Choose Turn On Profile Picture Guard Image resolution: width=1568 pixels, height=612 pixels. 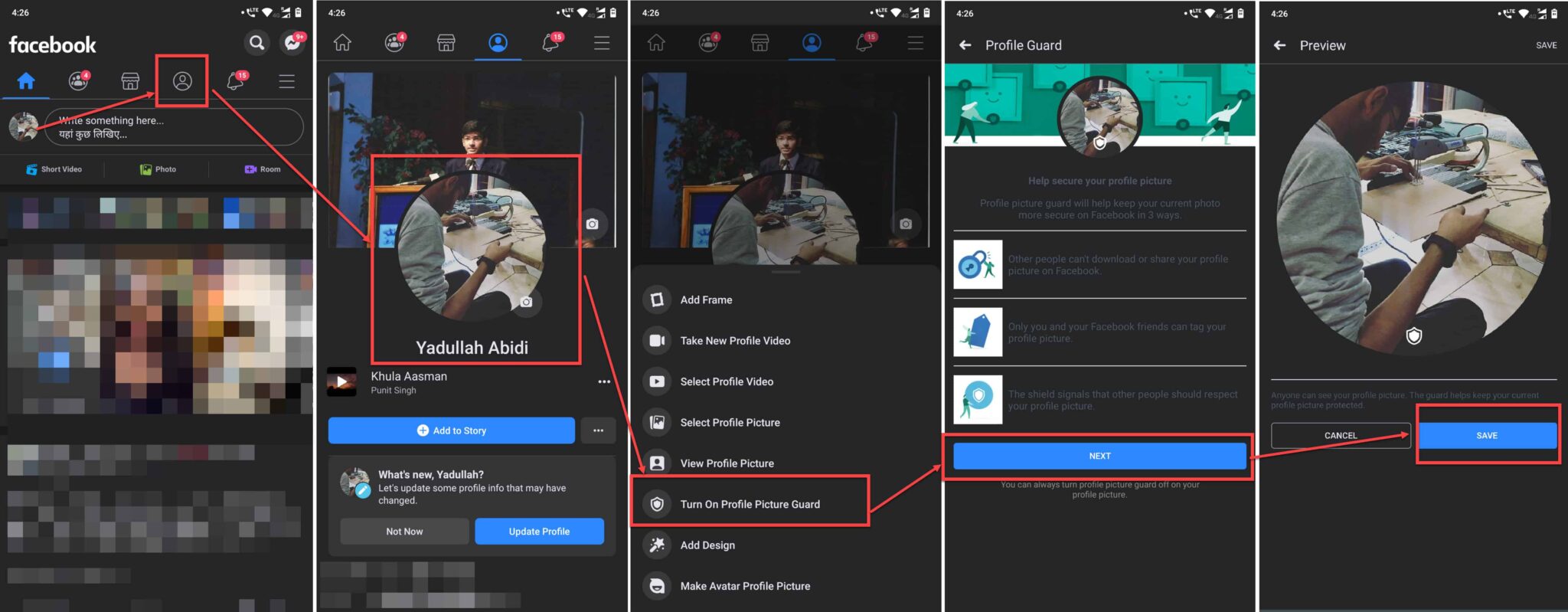pyautogui.click(x=786, y=504)
